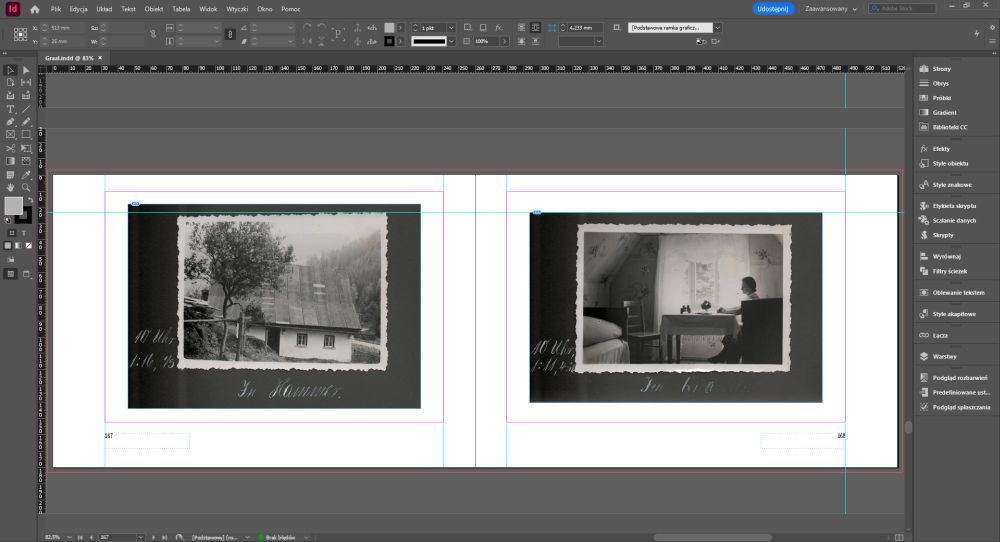Open the Edycja menu
This screenshot has height=542, width=1000.
point(78,9)
